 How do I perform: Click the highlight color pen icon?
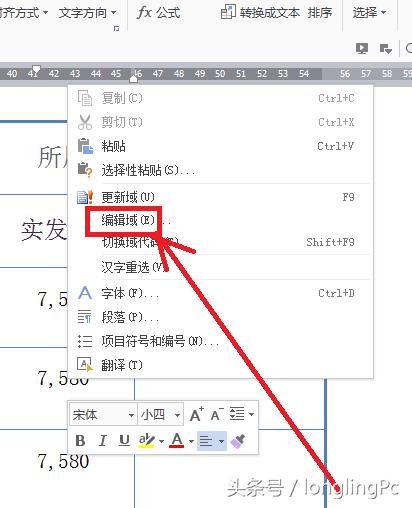(147, 441)
